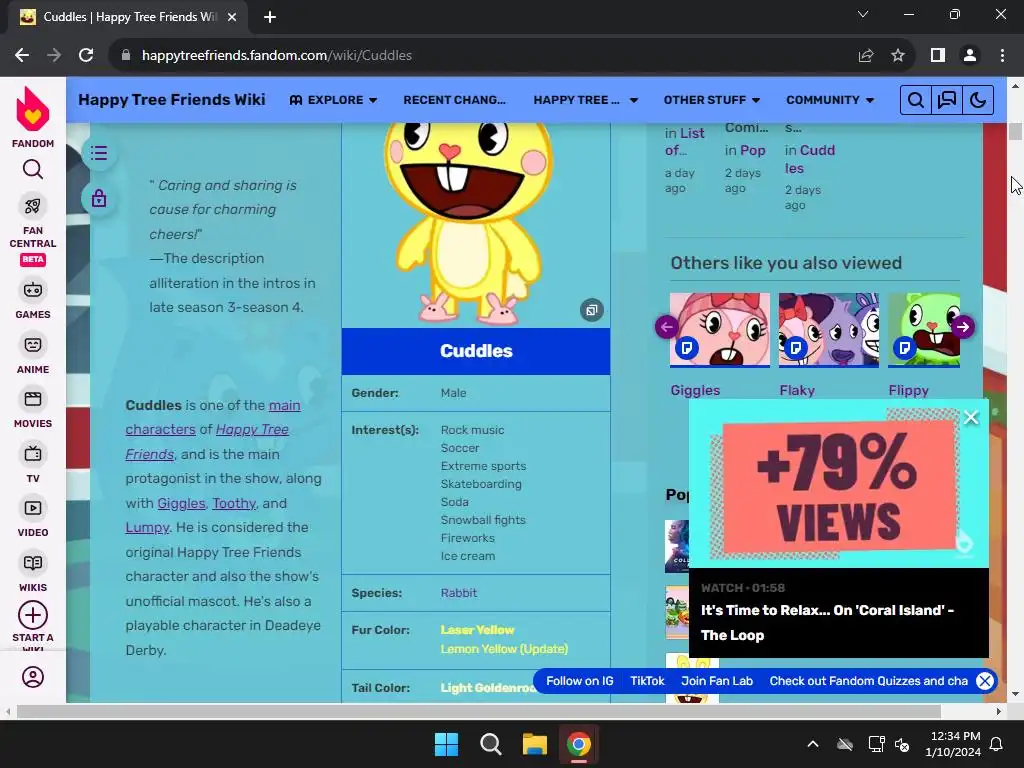This screenshot has height=768, width=1024.
Task: Open Windows Start menu
Action: click(447, 744)
